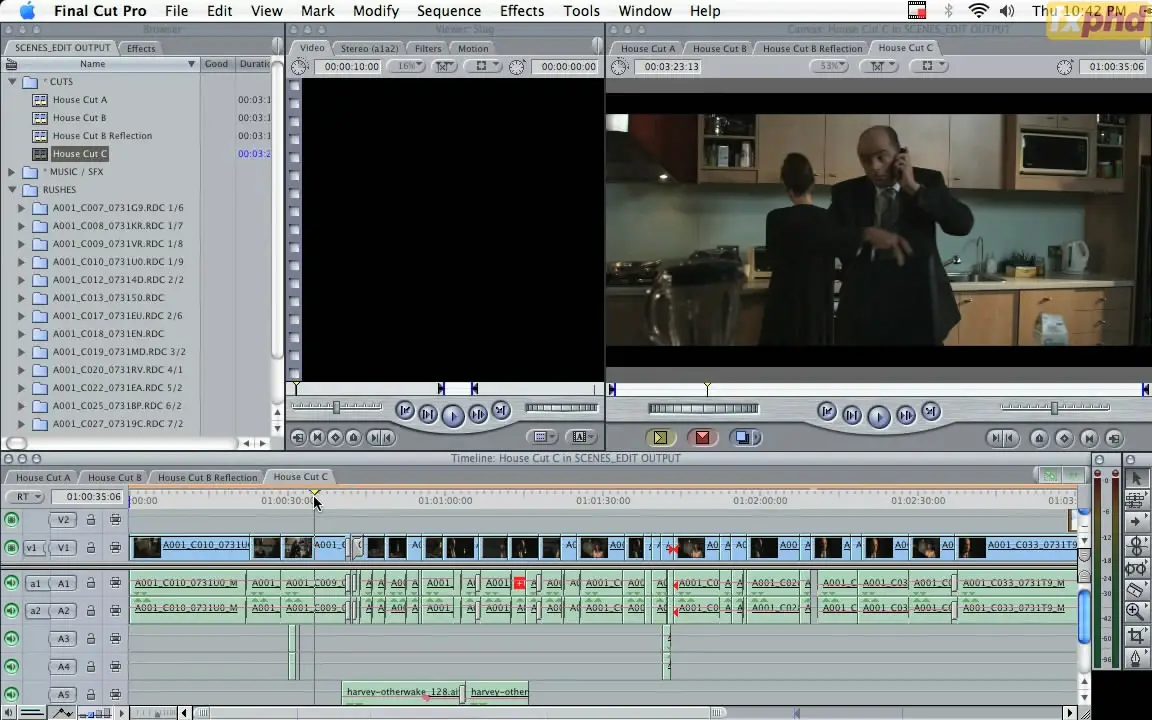This screenshot has height=720, width=1152.
Task: Click the red Overwrite edit button in Canvas
Action: pyautogui.click(x=702, y=438)
